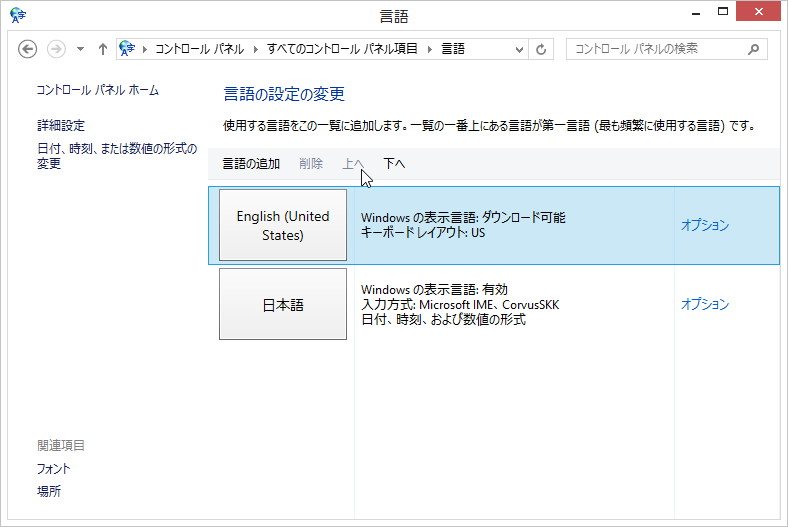Maximize the 言語 window
The image size is (788, 527).
click(x=723, y=12)
